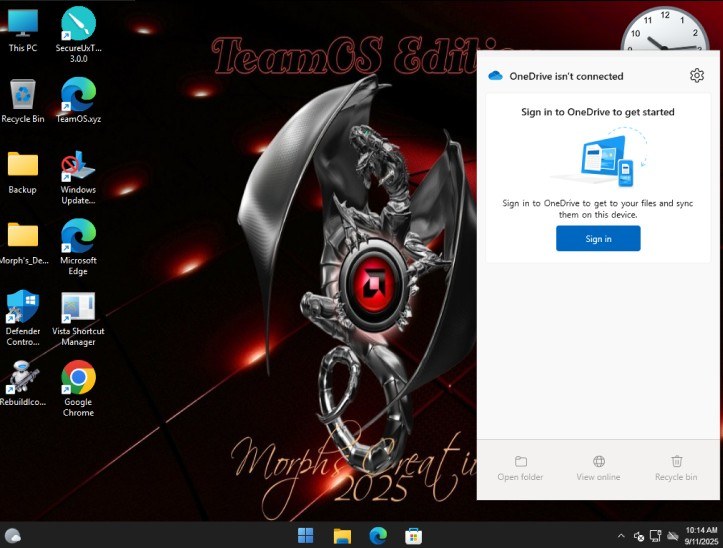Open the taskbar clock 10:14 AM
The height and width of the screenshot is (548, 723).
701,536
